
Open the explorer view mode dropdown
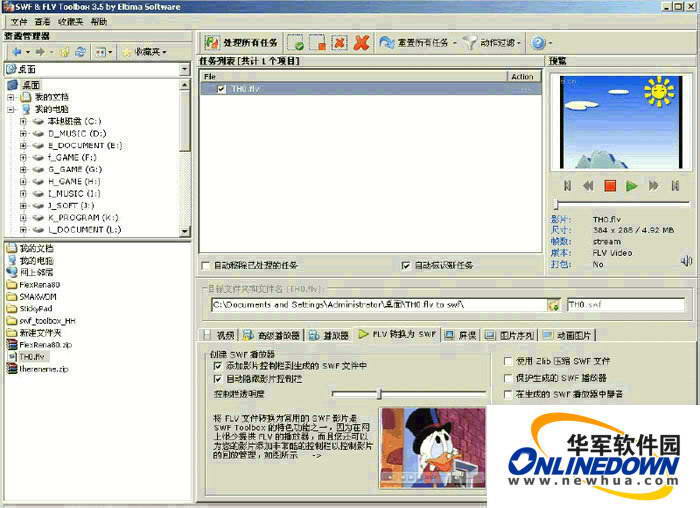pos(104,52)
